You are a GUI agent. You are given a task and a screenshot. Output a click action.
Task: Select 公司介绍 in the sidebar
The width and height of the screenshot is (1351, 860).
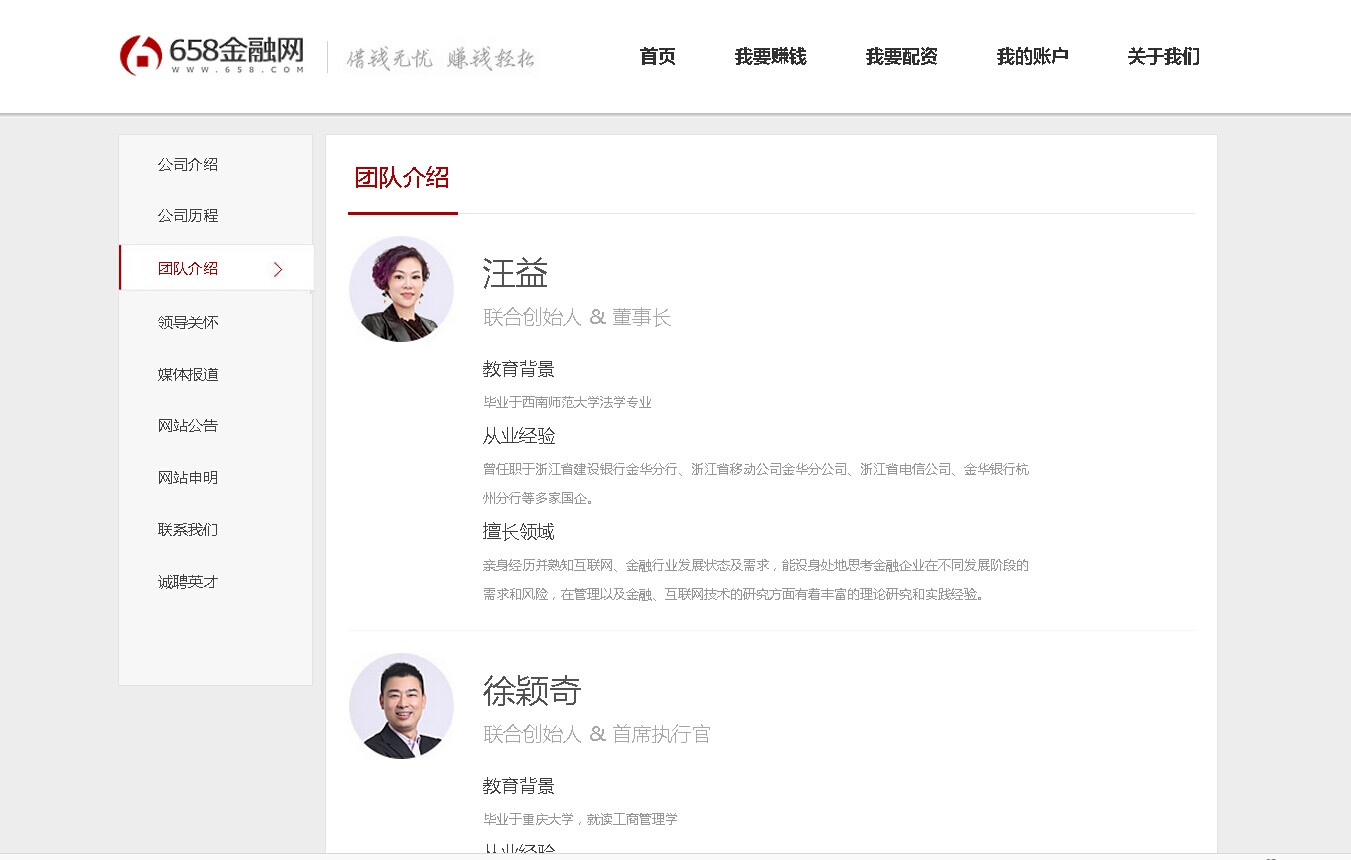coord(187,163)
